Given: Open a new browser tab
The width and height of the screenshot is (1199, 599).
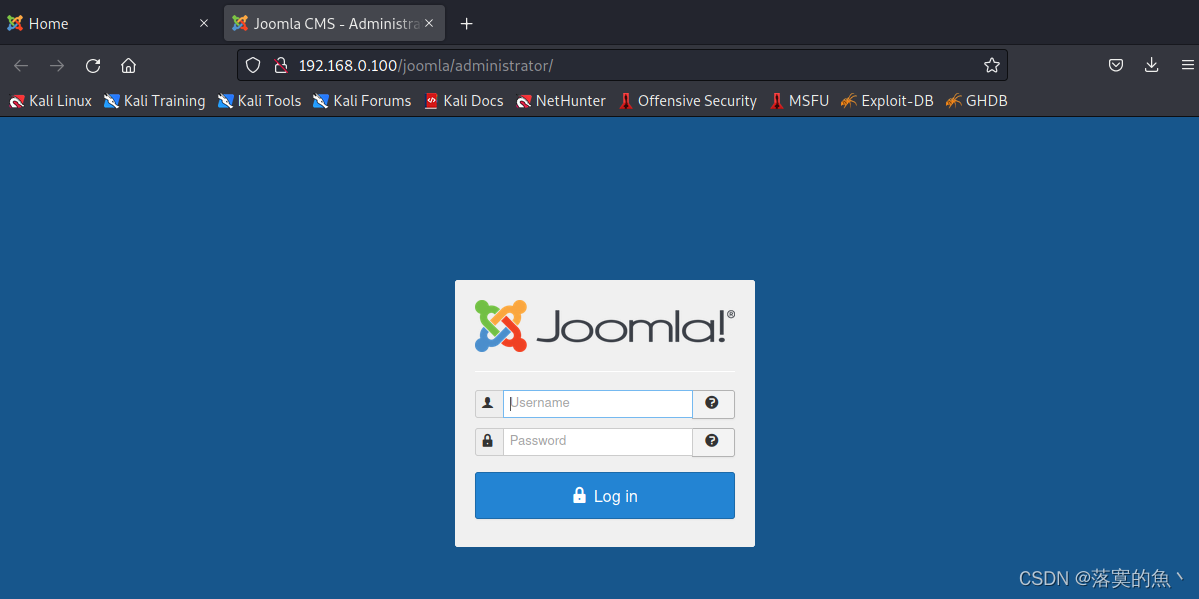Looking at the screenshot, I should (466, 24).
